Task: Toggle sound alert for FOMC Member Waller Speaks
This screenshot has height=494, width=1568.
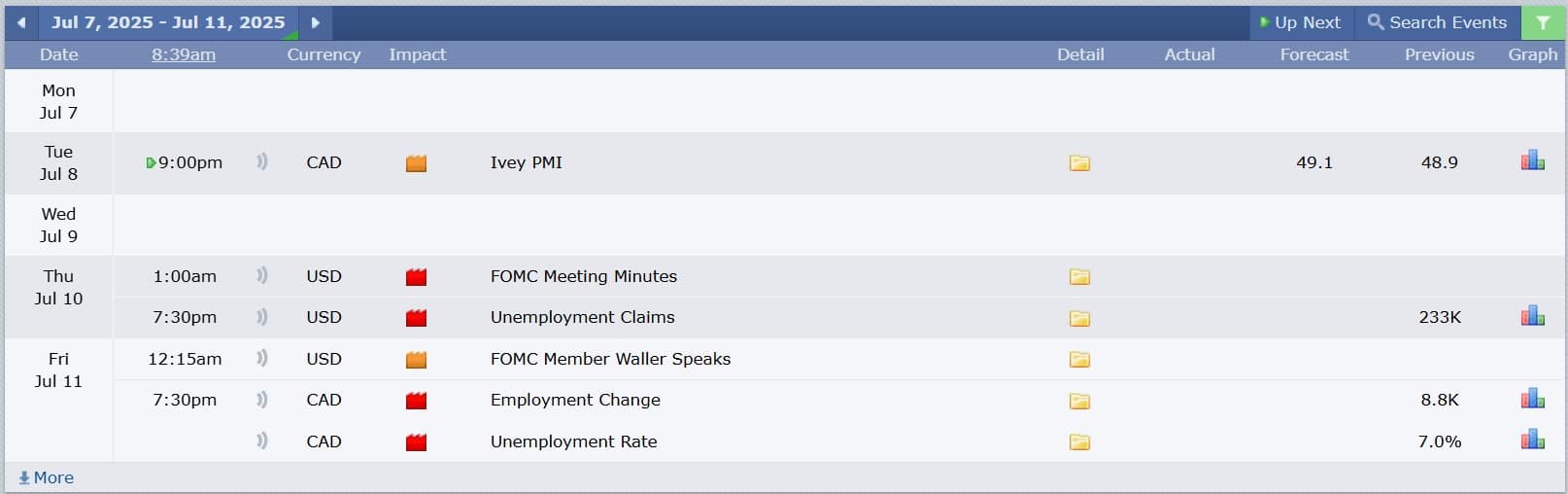Action: [x=261, y=358]
